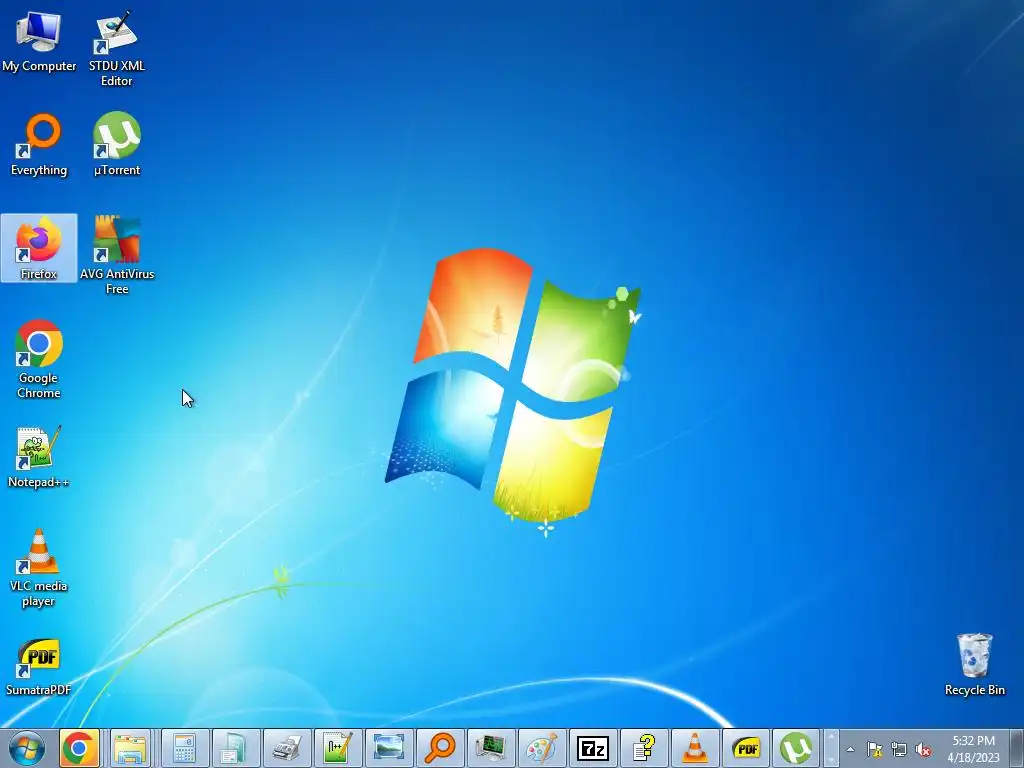Screen dimensions: 1024x768
Task: Open the clock showing 5:32 PM
Action: pyautogui.click(x=973, y=749)
